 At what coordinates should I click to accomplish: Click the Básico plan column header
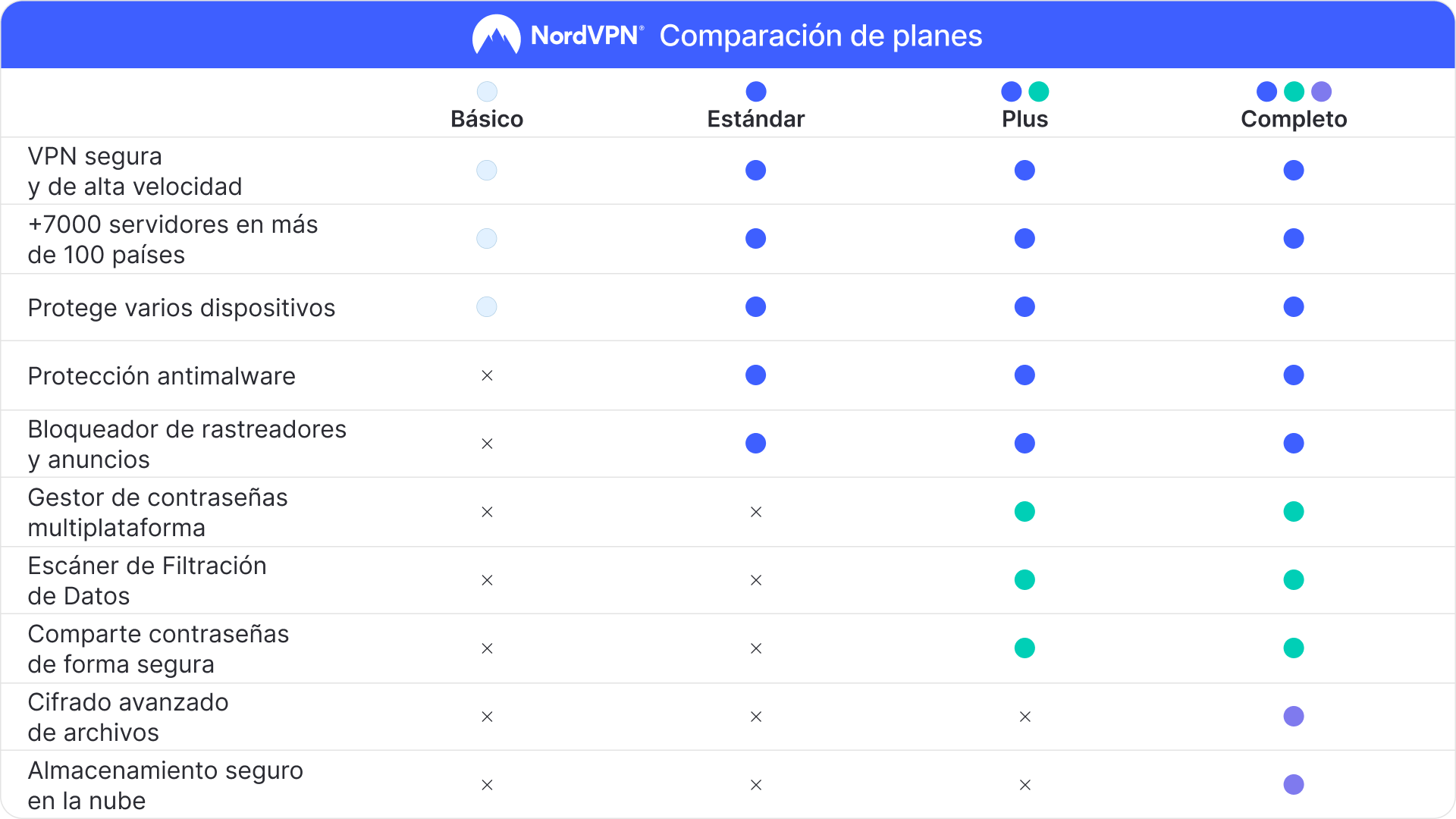pos(487,119)
